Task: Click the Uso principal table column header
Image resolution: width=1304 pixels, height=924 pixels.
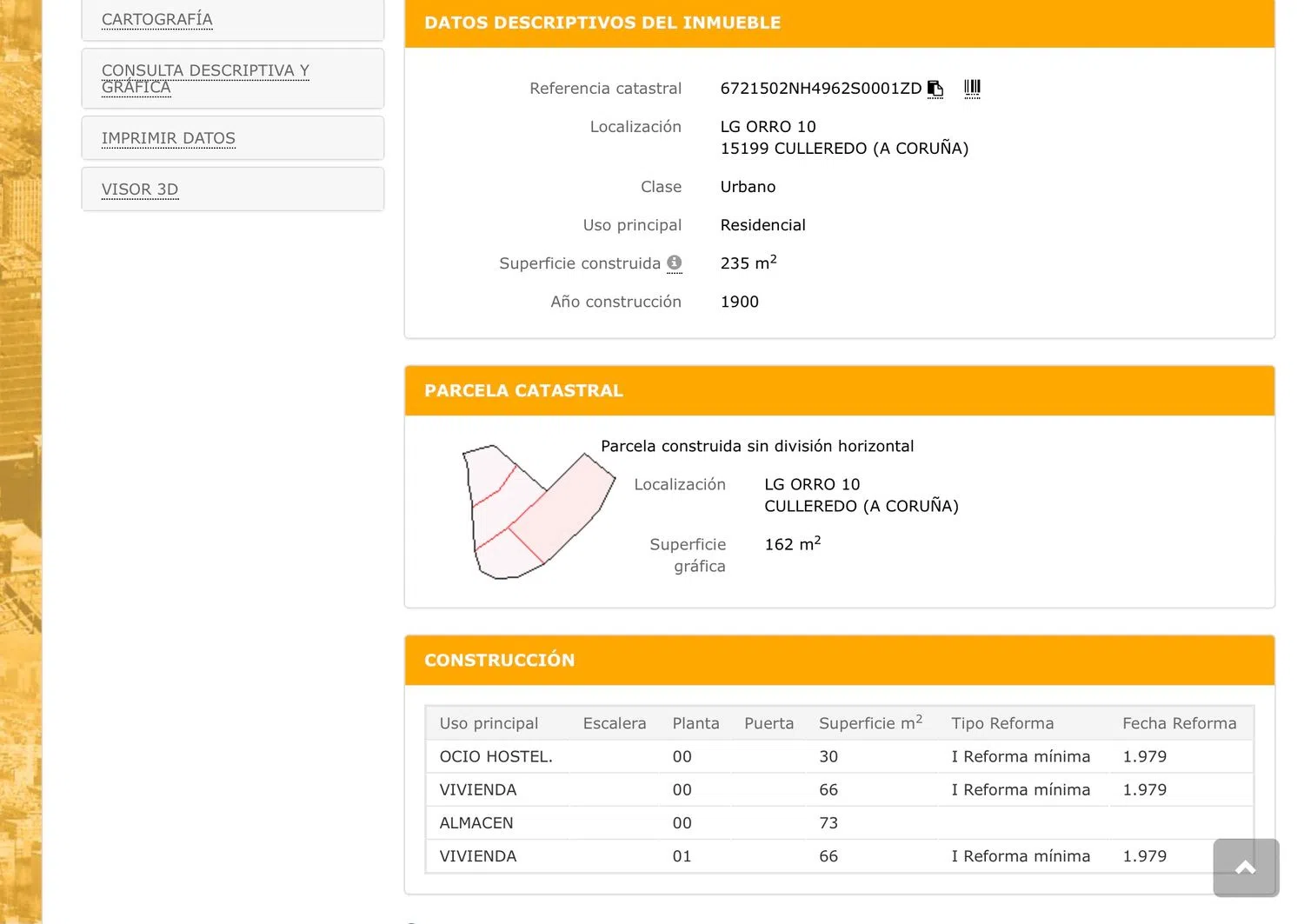Action: [489, 723]
